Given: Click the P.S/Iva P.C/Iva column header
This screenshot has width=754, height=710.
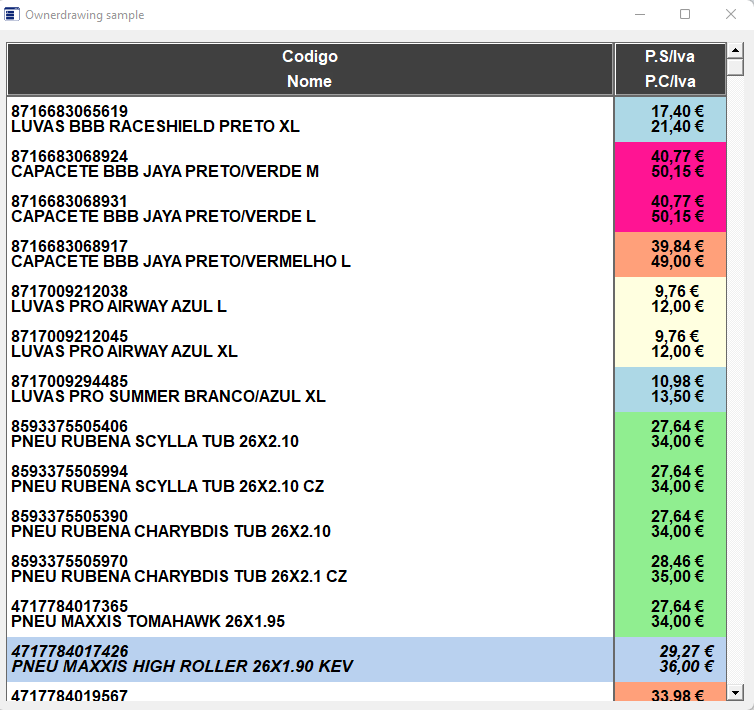Looking at the screenshot, I should coord(670,69).
